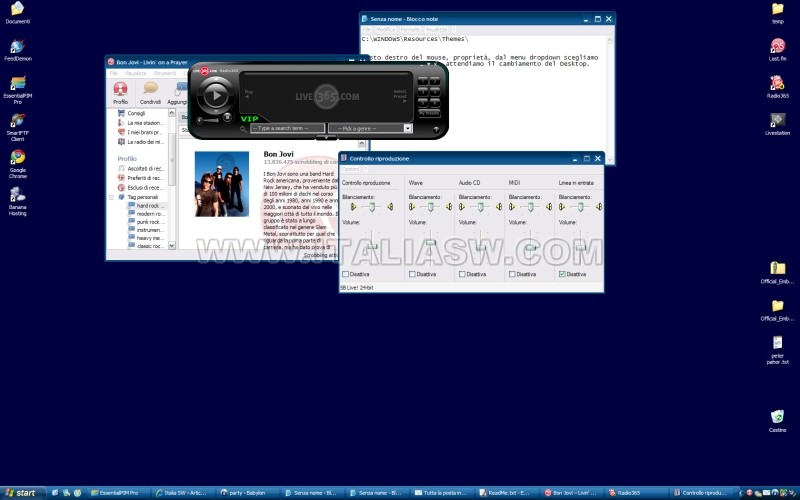Select the 'hard rock' personal tag
The height and width of the screenshot is (500, 800).
click(x=146, y=206)
